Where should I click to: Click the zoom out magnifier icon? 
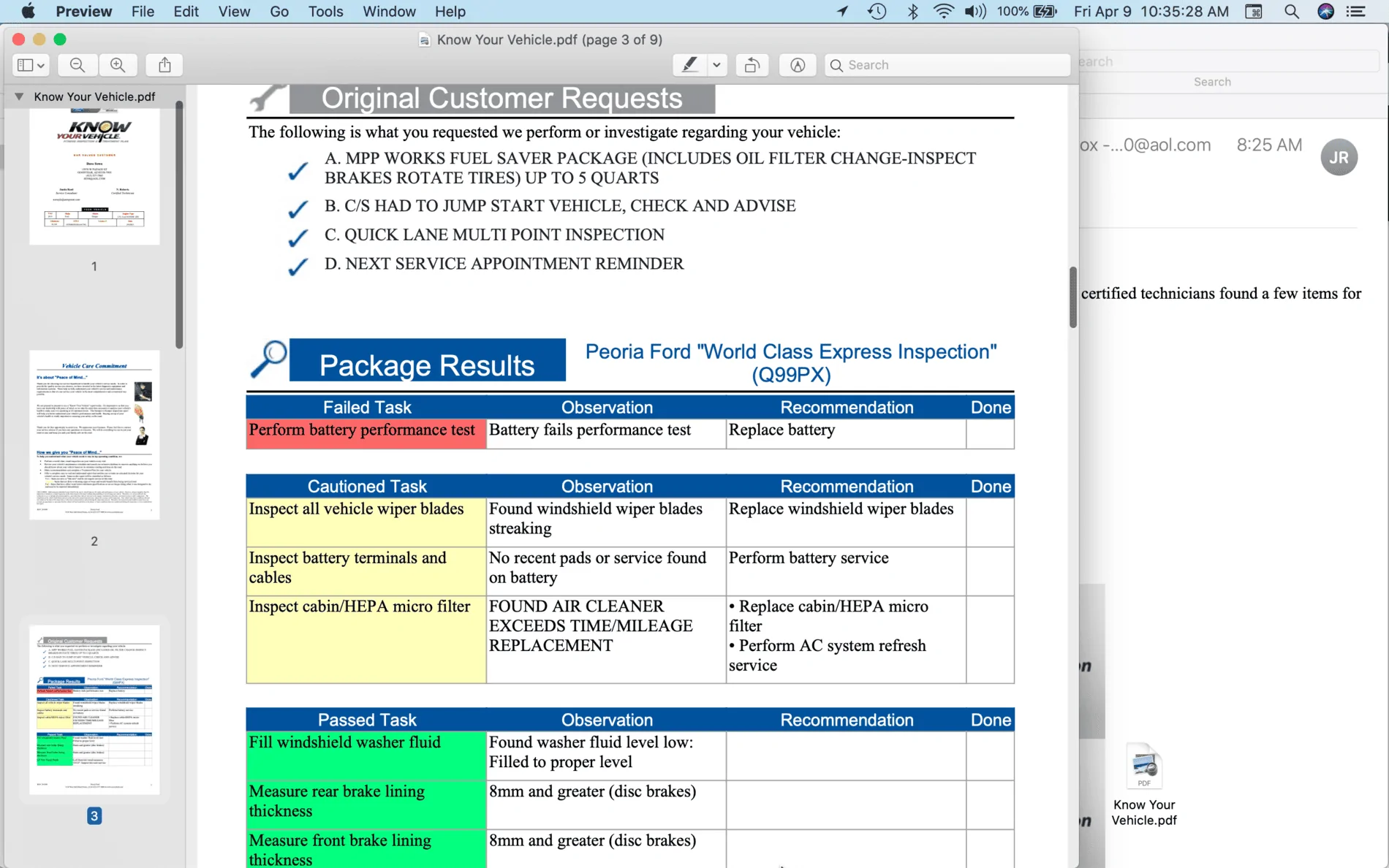(x=77, y=65)
